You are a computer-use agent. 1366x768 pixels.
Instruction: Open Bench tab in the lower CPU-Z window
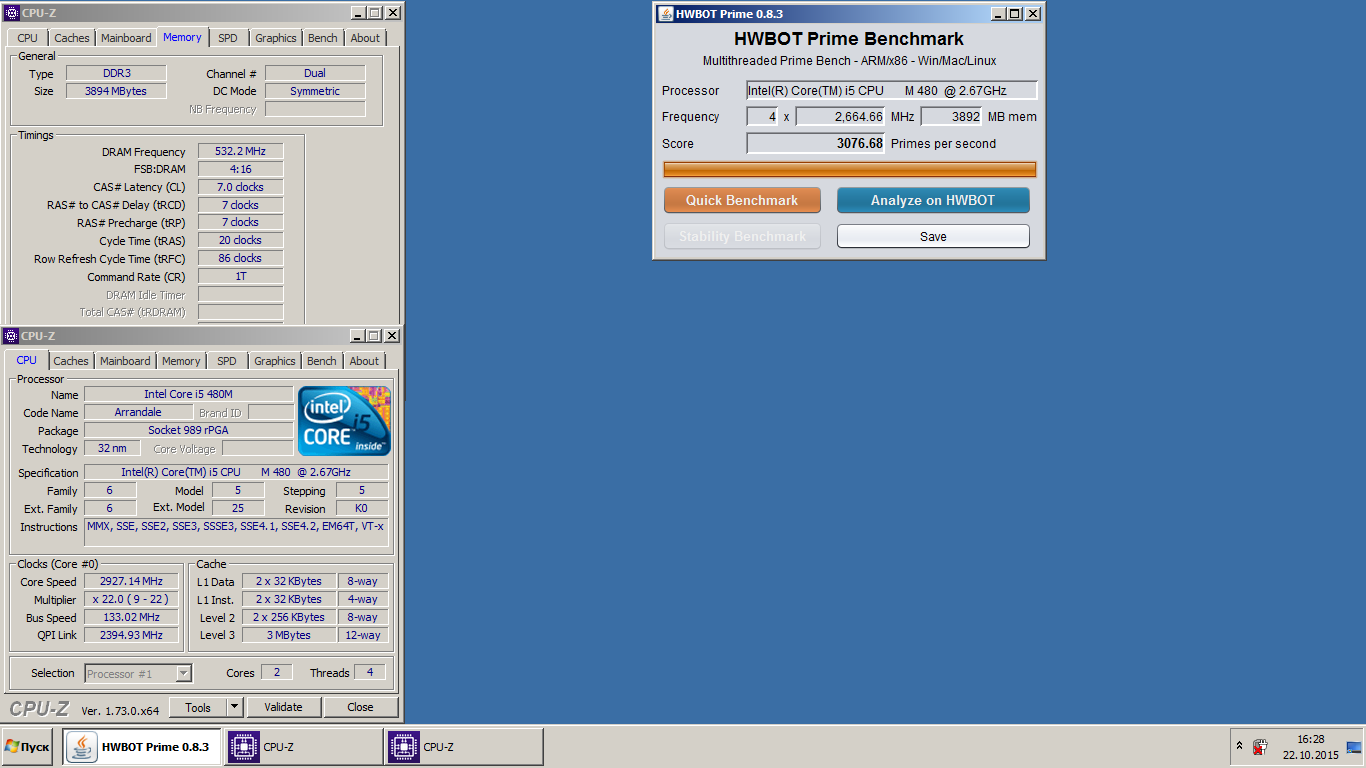(322, 361)
